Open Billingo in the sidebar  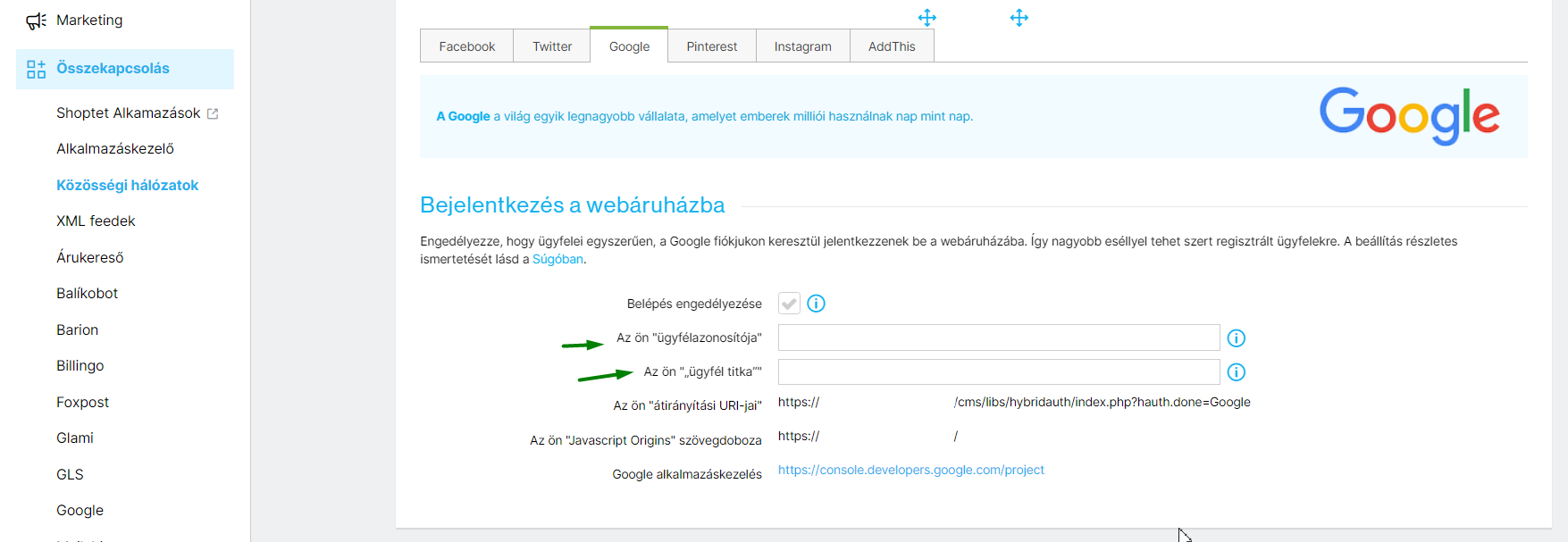[80, 366]
